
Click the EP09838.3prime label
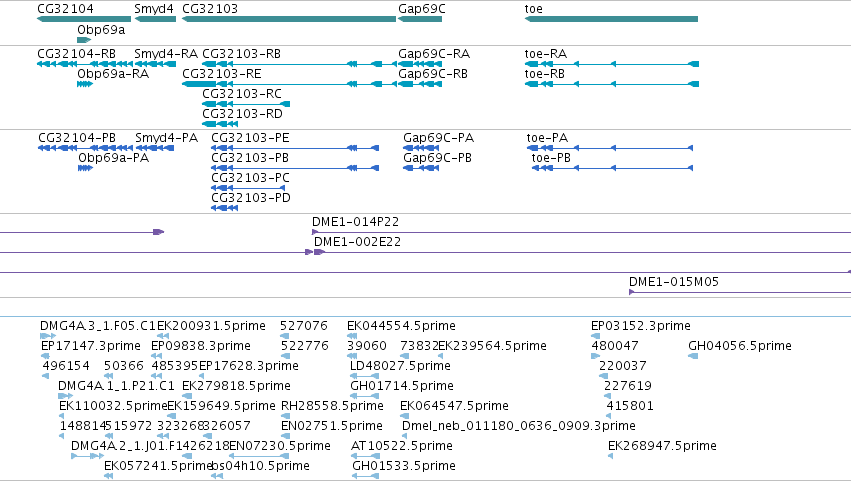tap(201, 346)
